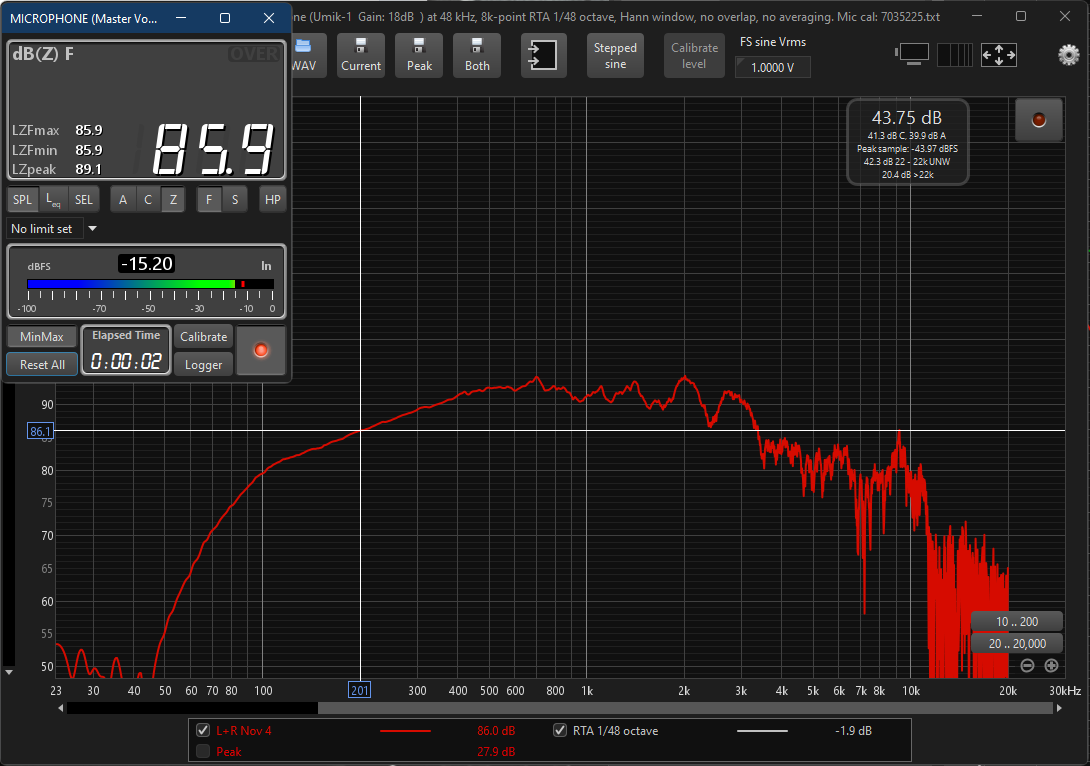Minimize the MICROPHONE SPL meter window
This screenshot has width=1090, height=766.
coord(181,18)
